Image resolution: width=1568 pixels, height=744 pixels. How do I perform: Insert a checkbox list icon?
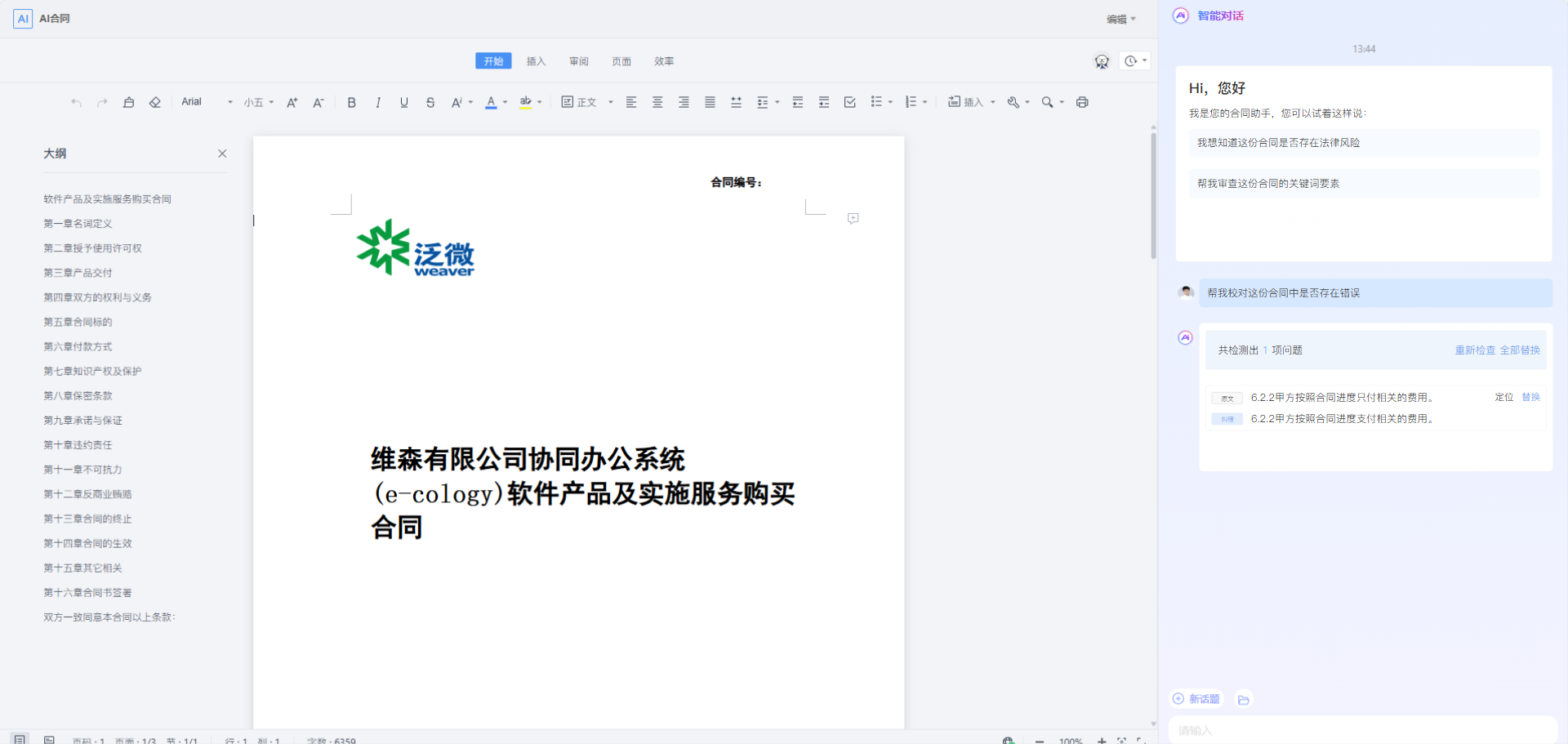(850, 102)
